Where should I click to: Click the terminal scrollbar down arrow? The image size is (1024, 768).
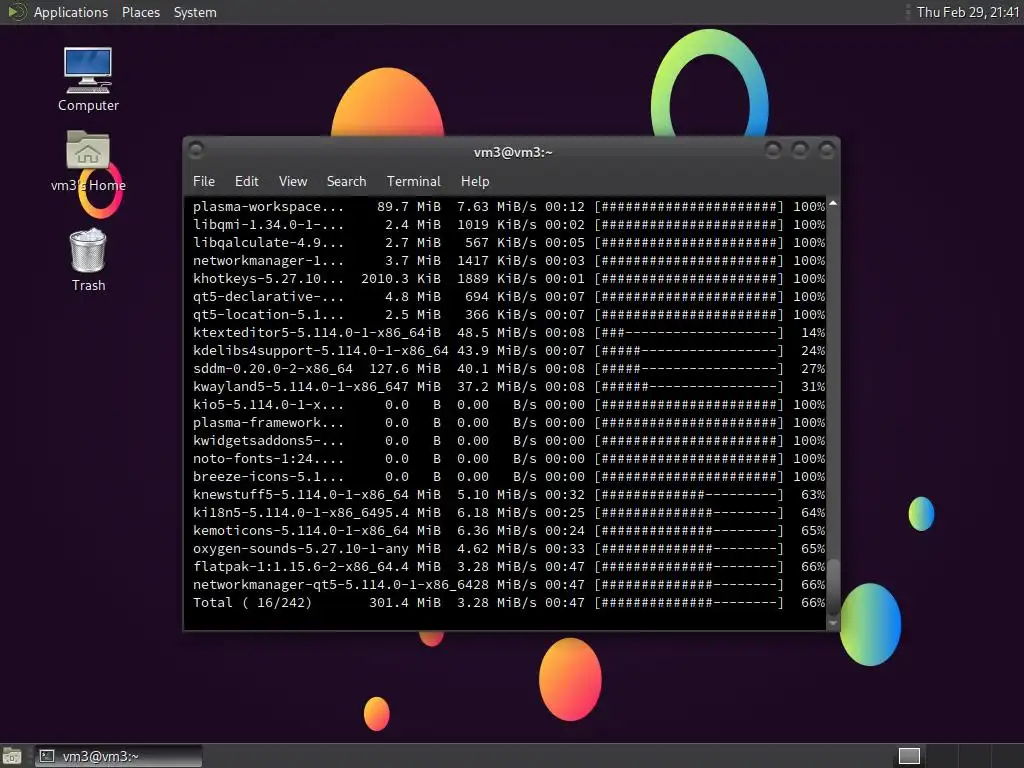pos(833,622)
